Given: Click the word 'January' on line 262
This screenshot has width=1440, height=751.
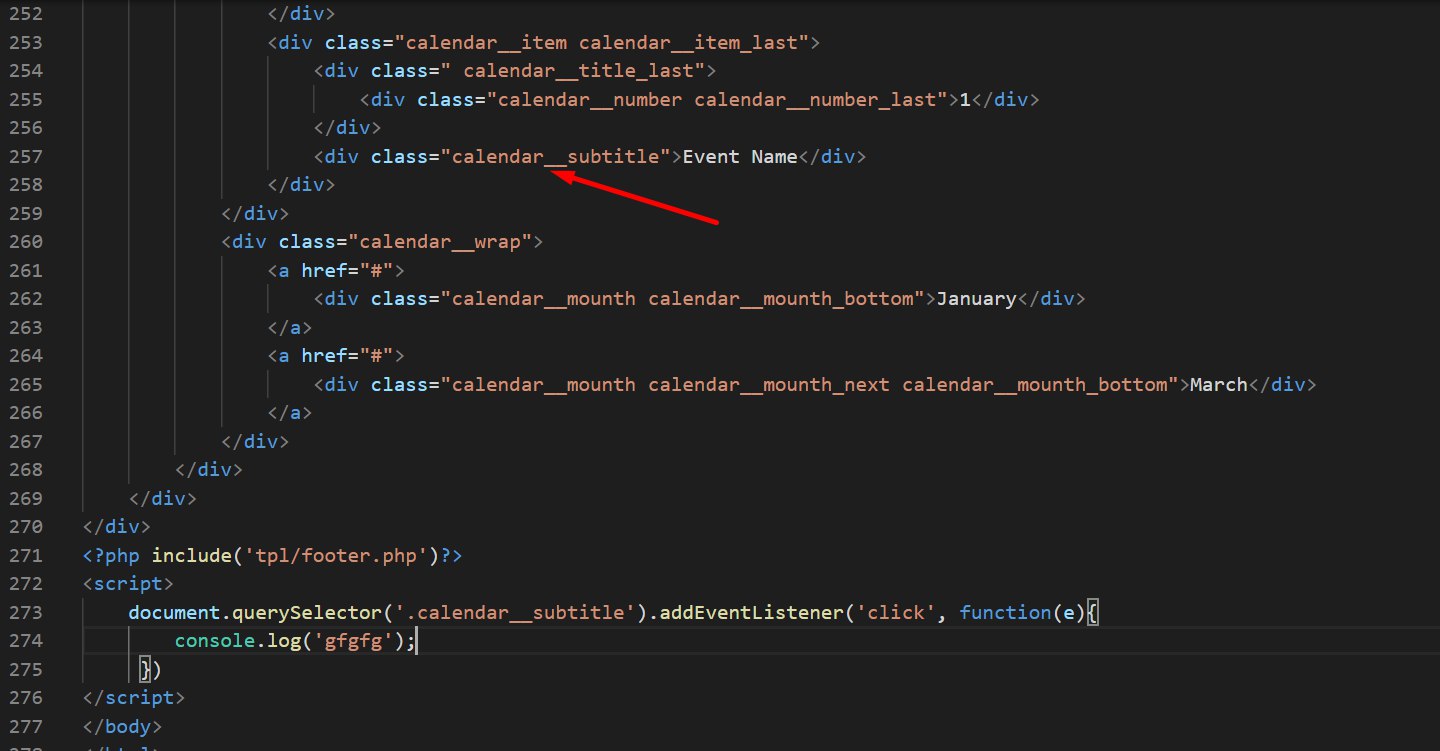Looking at the screenshot, I should (x=976, y=299).
